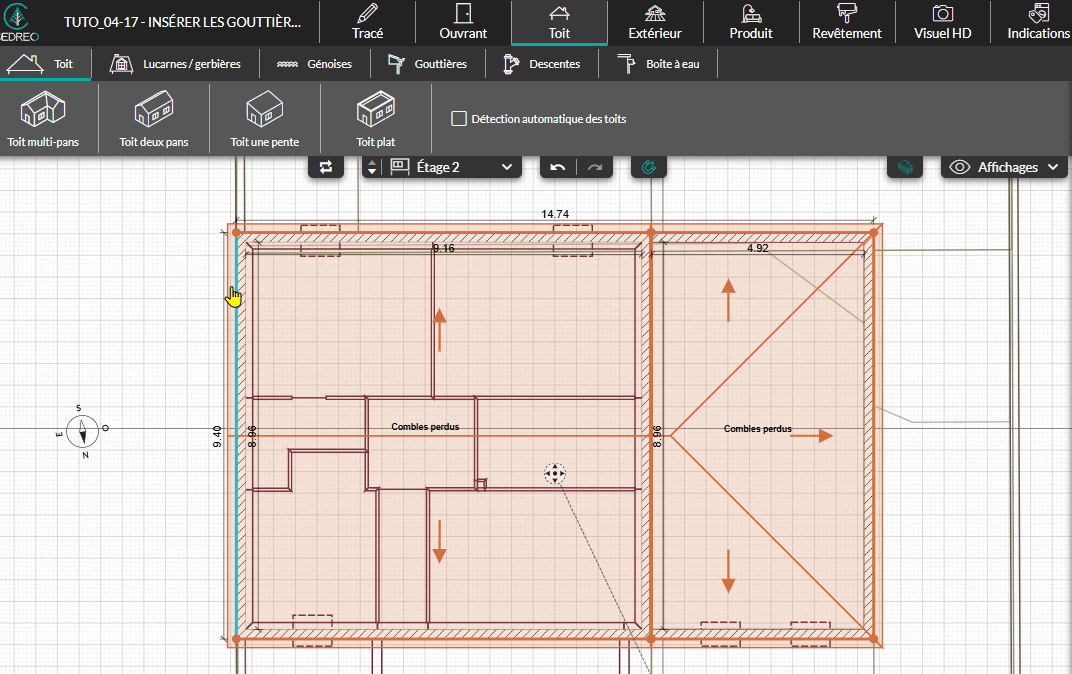Open the Visuel HD section

pos(942,23)
